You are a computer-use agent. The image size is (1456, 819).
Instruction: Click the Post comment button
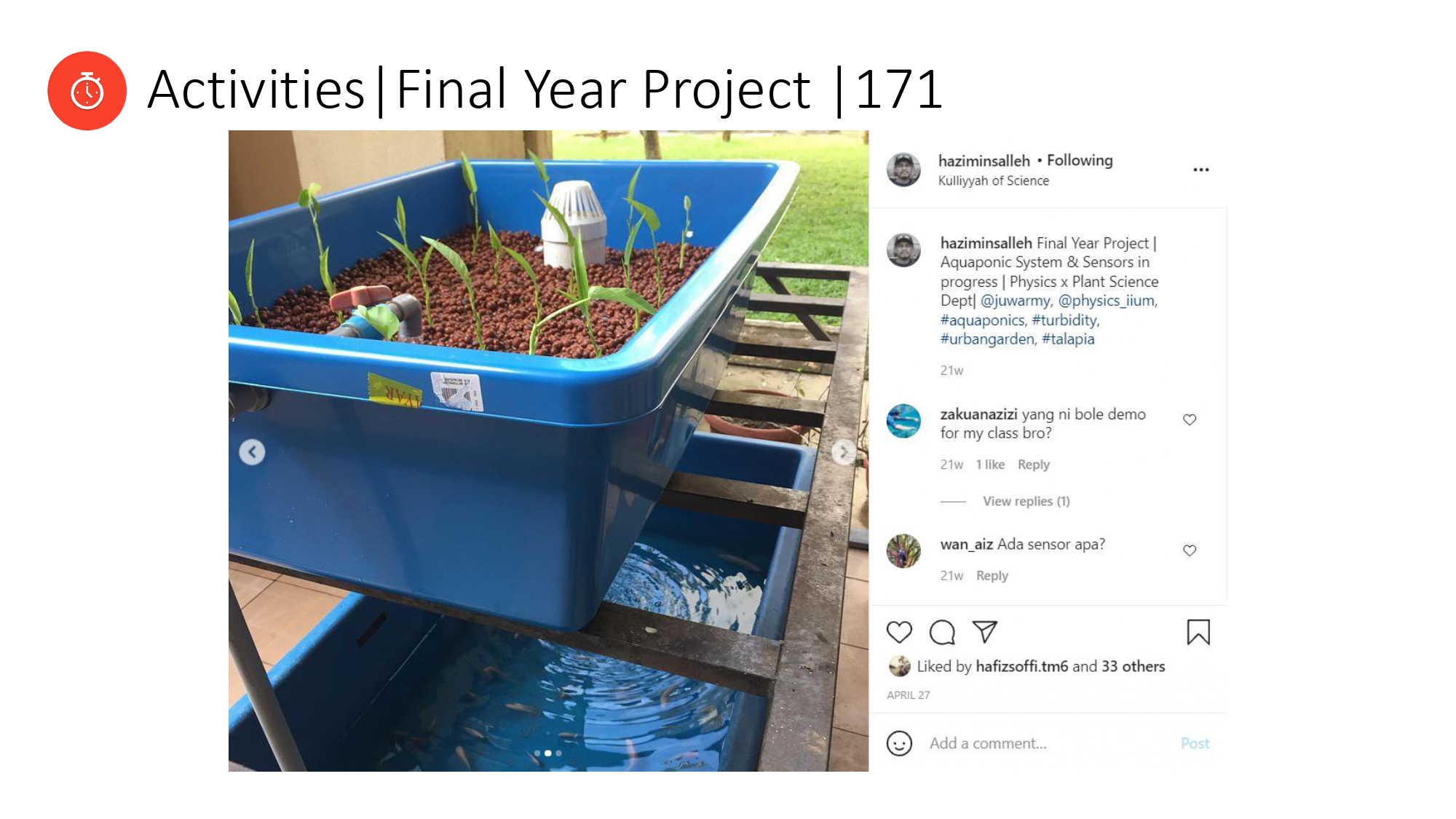tap(1195, 743)
